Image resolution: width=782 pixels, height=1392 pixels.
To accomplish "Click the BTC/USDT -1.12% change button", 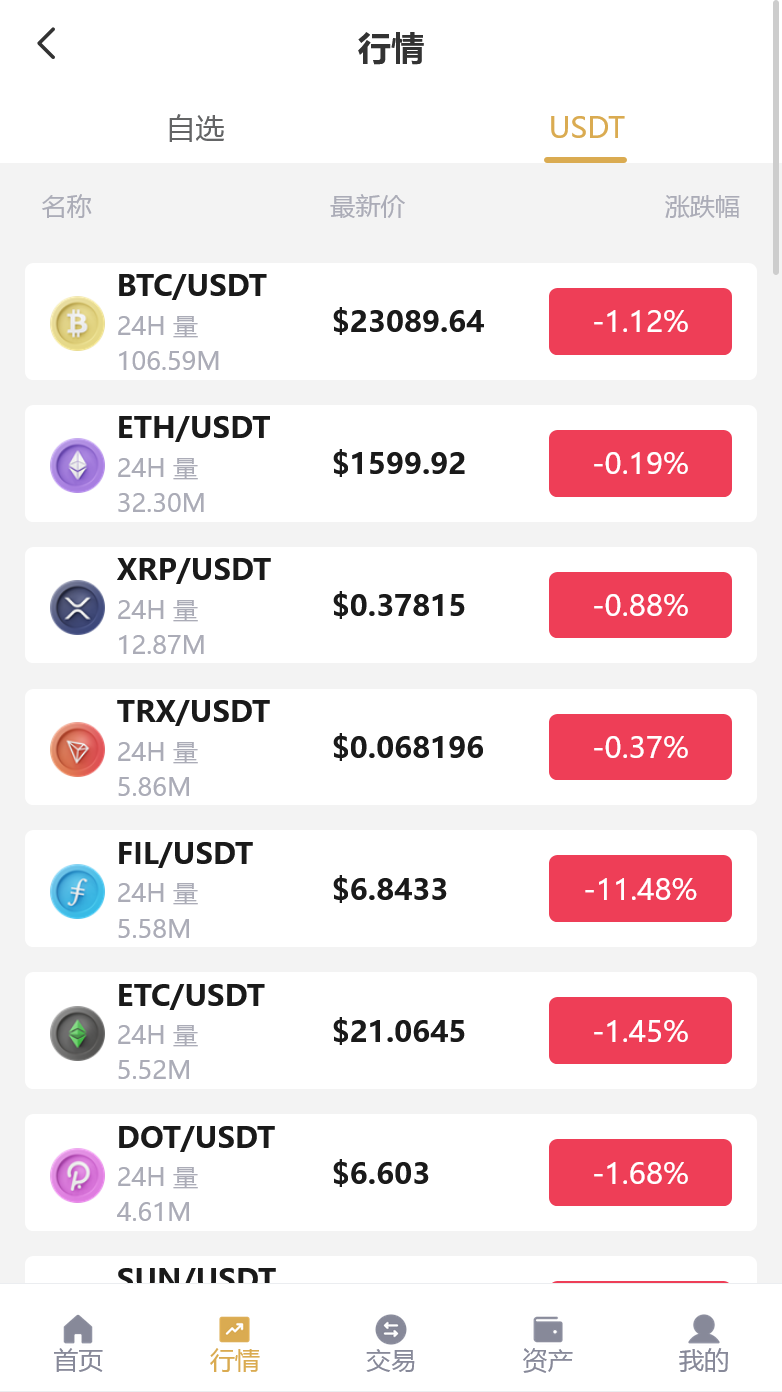I will 640,322.
